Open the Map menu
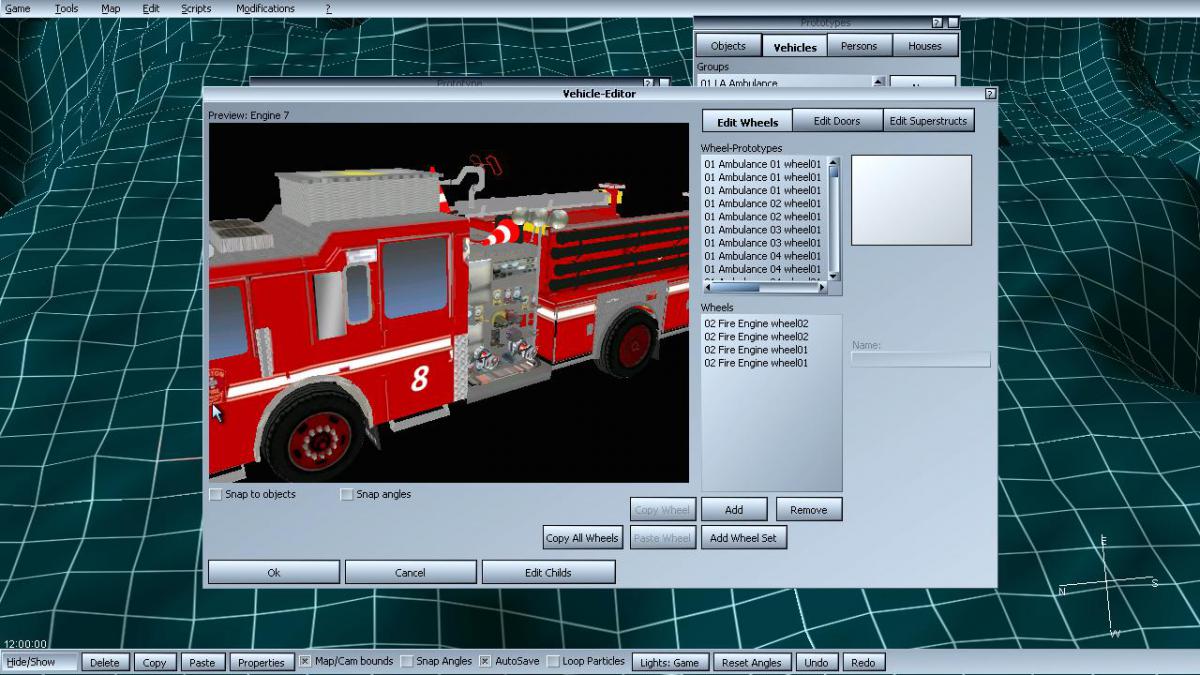 pyautogui.click(x=110, y=8)
